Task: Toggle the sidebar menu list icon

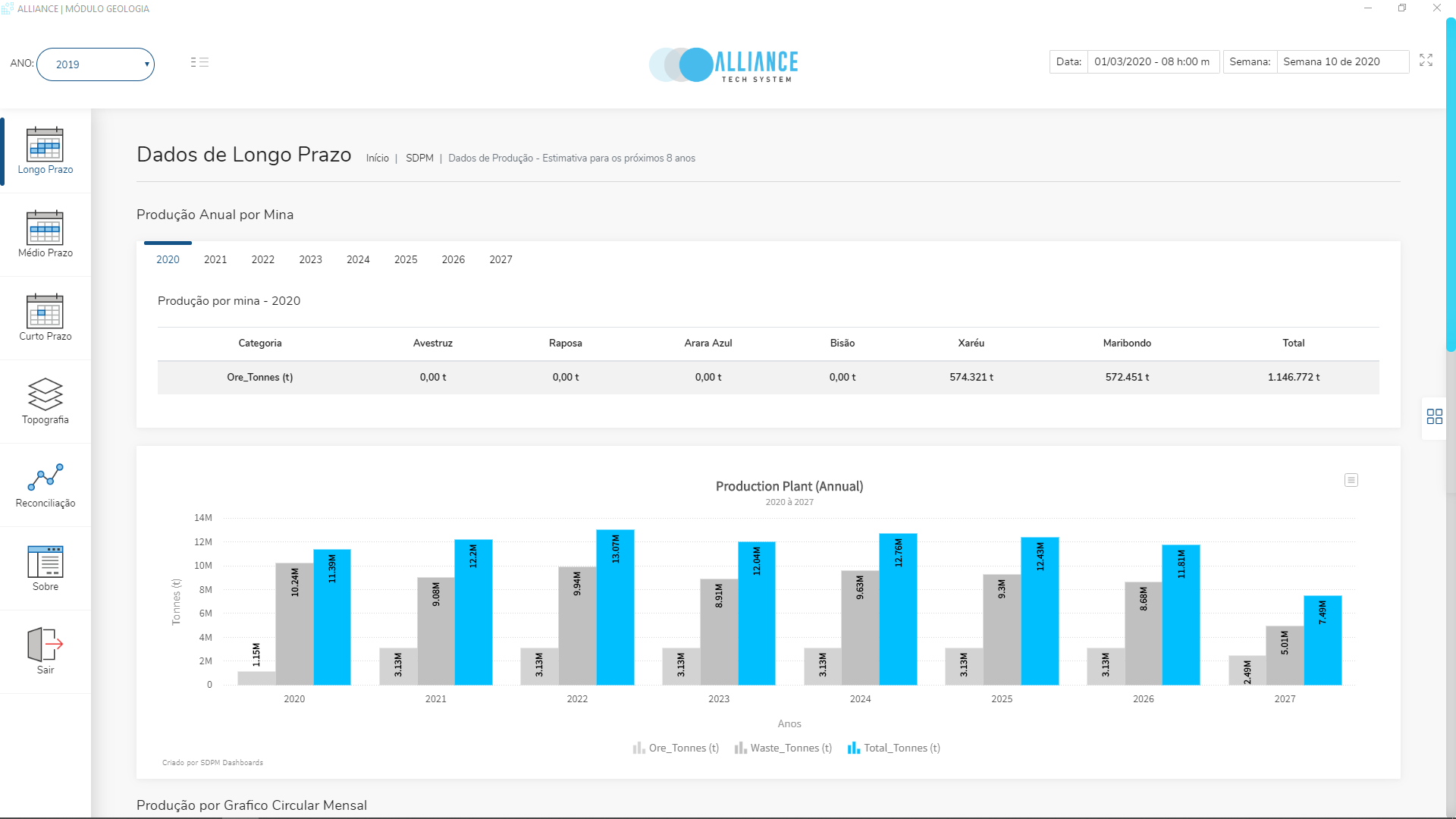Action: tap(199, 62)
